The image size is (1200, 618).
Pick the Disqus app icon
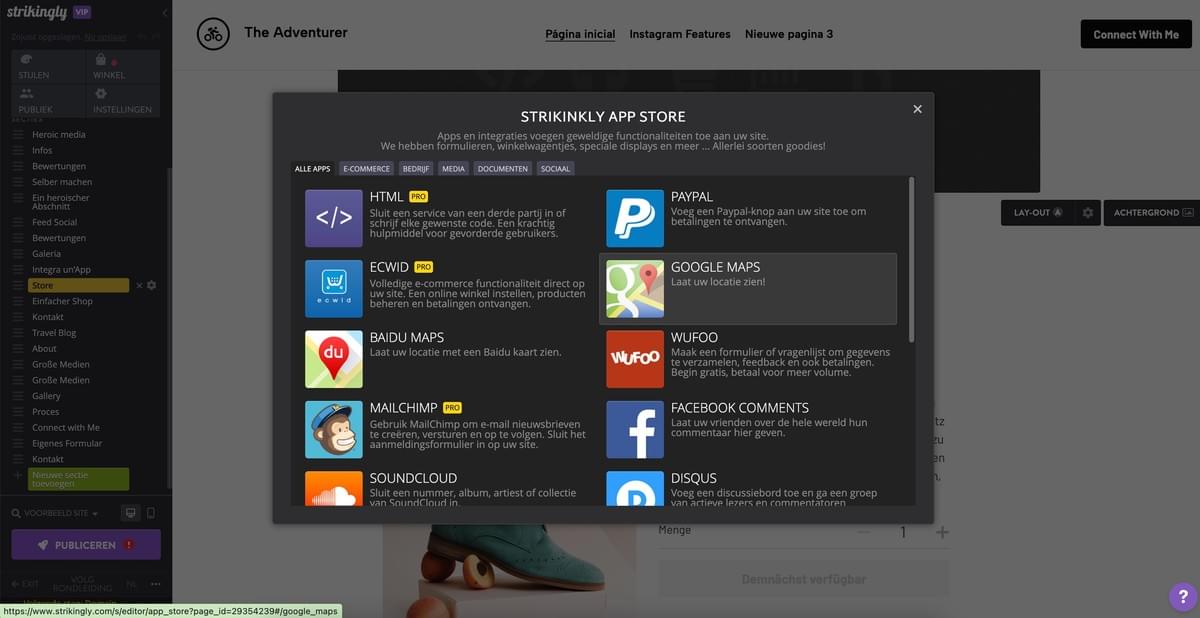[x=635, y=488]
